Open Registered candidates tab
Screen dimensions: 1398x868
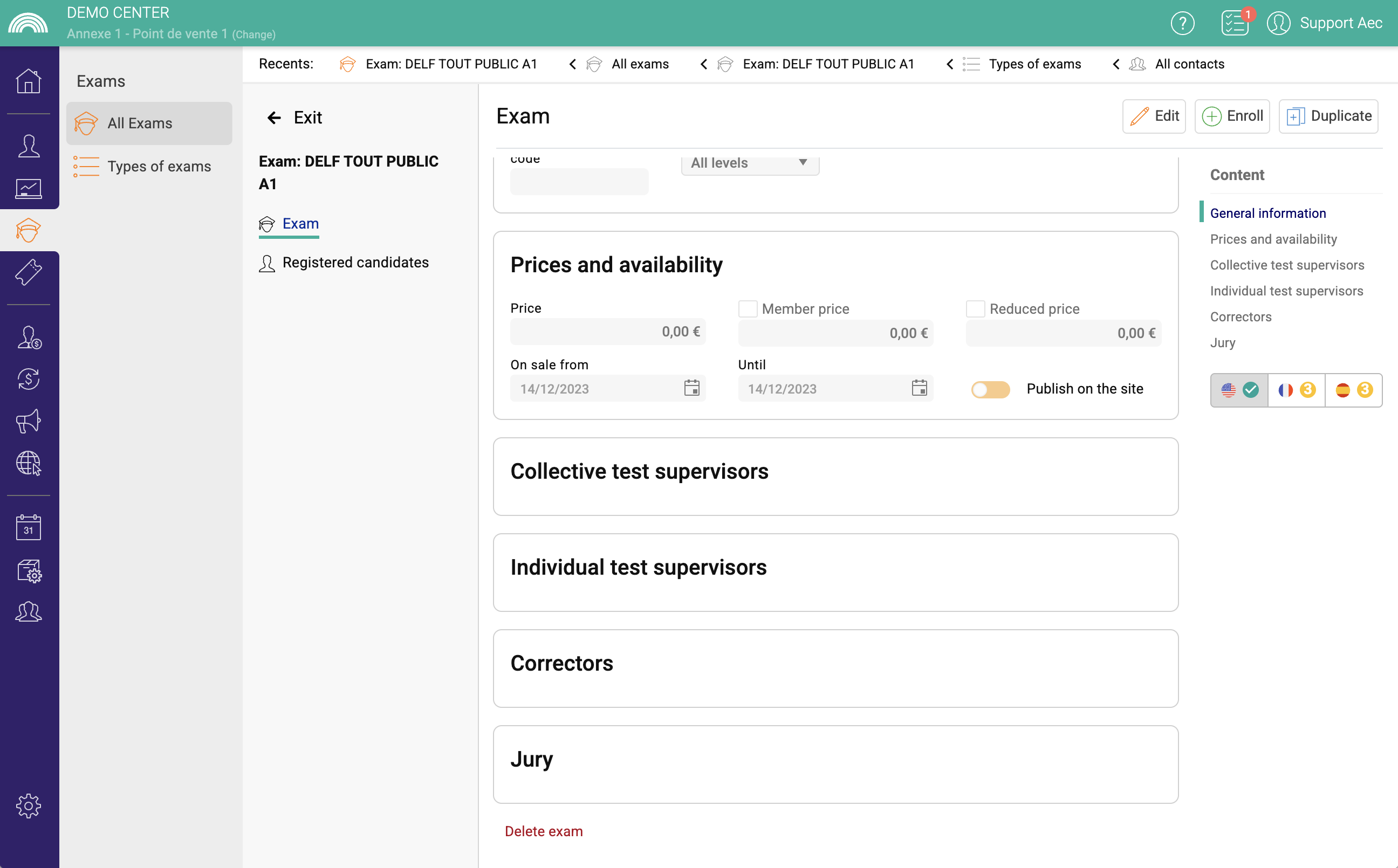tap(355, 263)
